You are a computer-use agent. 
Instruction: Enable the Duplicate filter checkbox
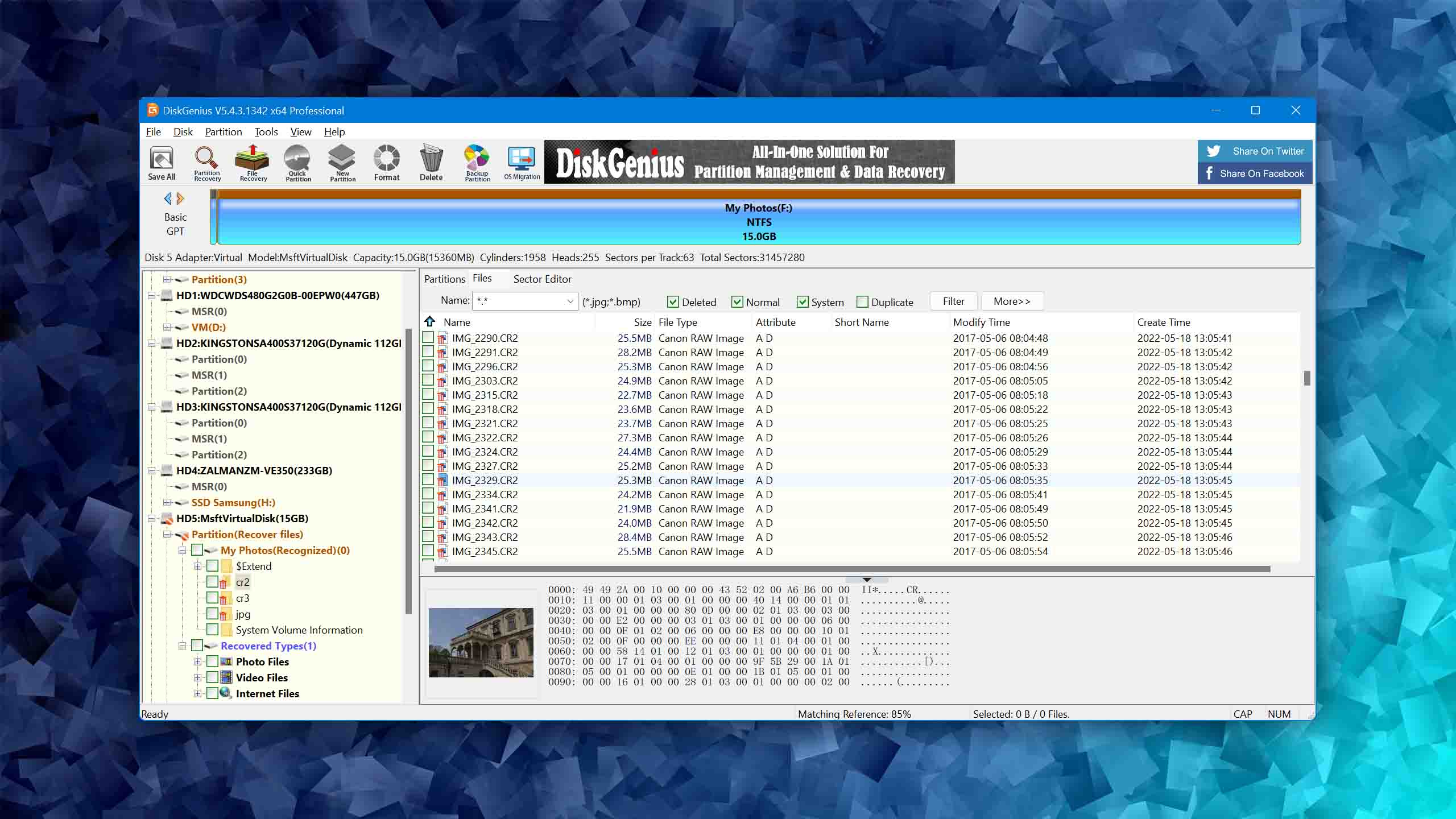tap(862, 302)
